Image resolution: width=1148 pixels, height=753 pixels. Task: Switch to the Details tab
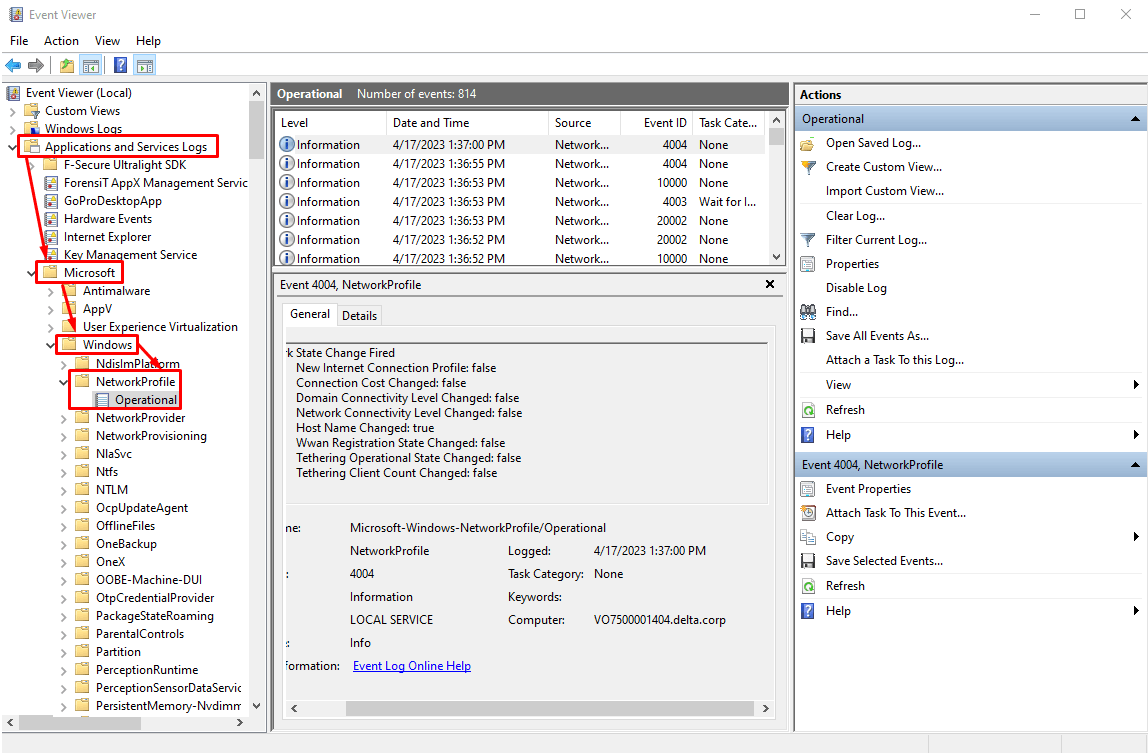tap(359, 315)
